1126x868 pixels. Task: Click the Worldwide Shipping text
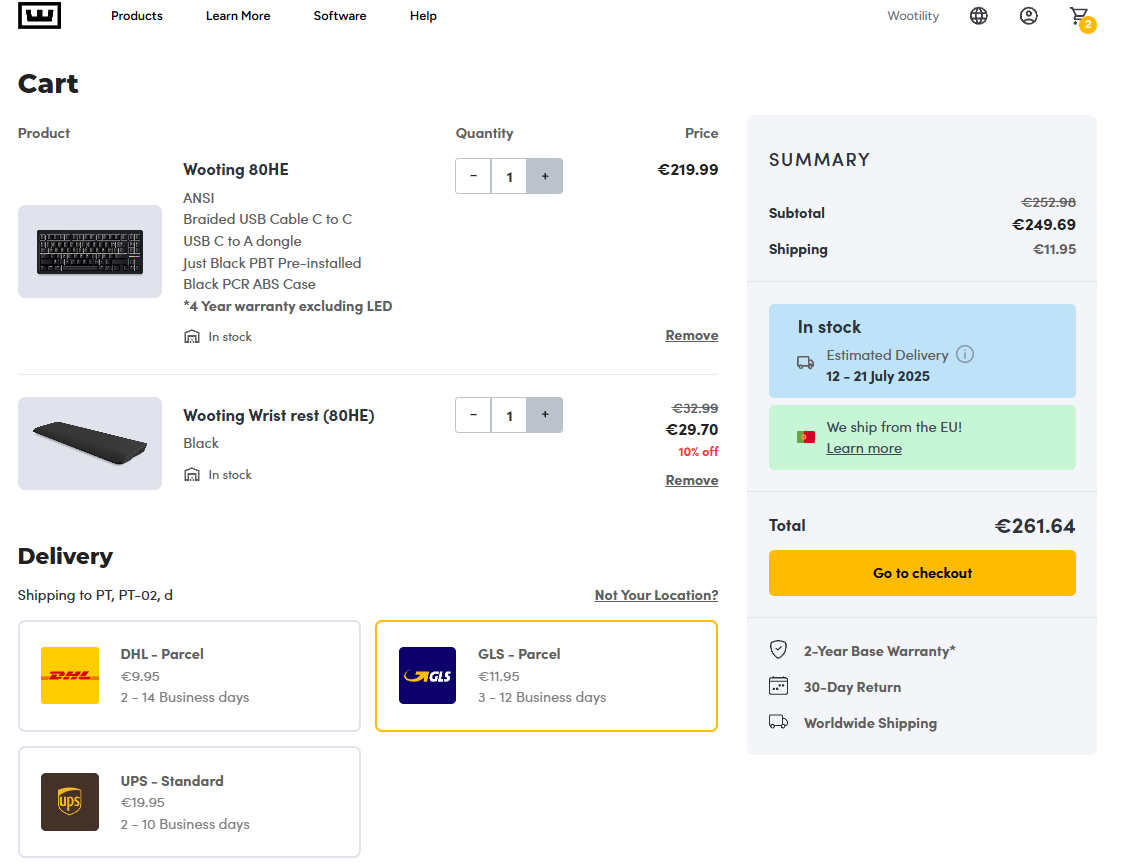point(870,723)
